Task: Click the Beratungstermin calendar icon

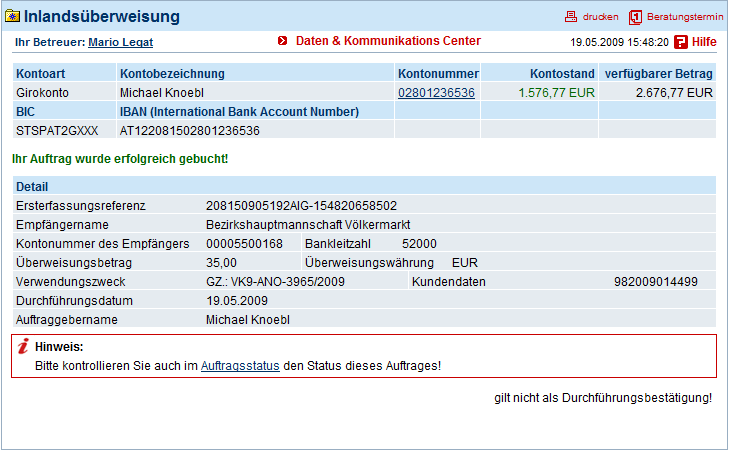Action: (635, 17)
